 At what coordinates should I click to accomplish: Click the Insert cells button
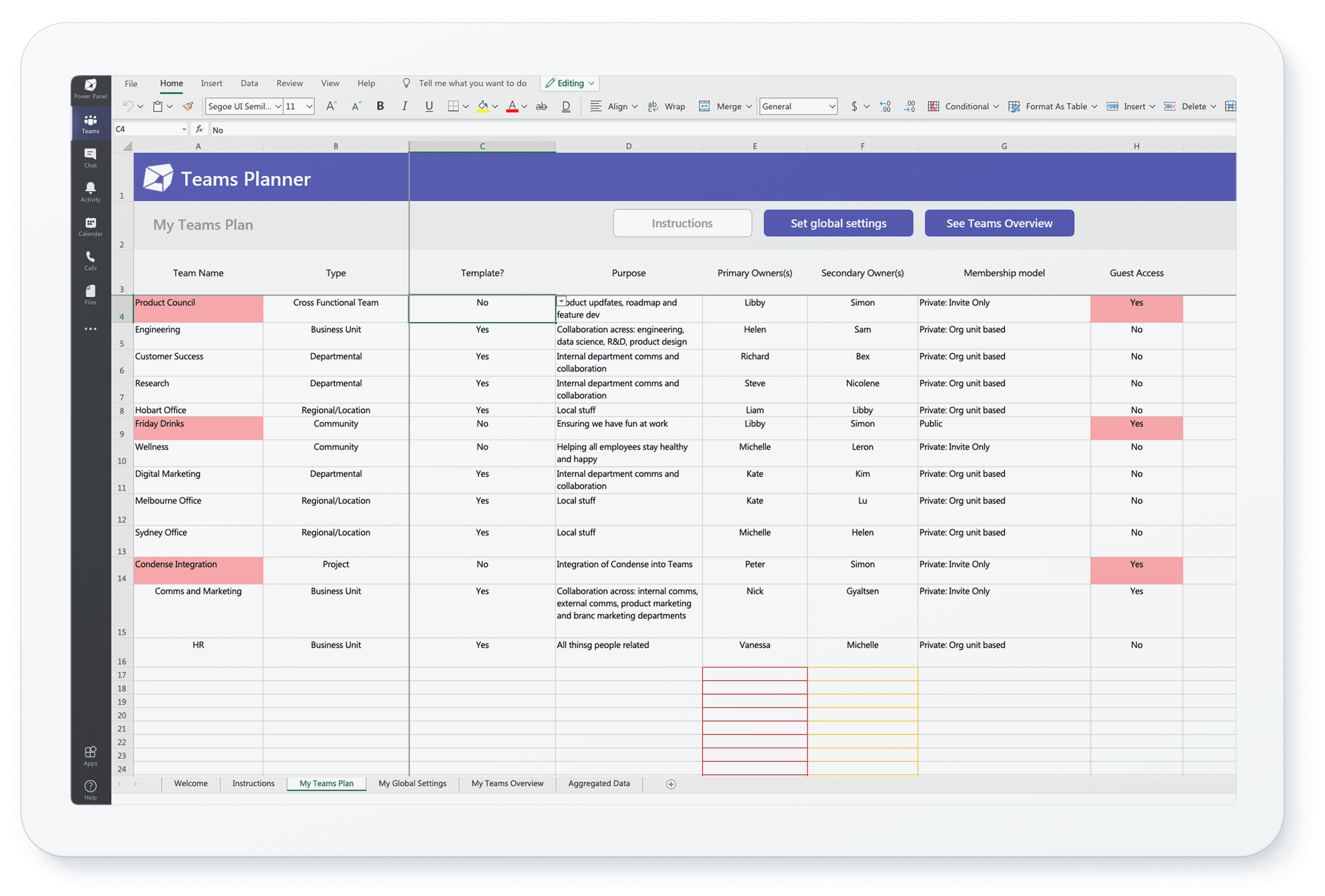(x=1130, y=106)
